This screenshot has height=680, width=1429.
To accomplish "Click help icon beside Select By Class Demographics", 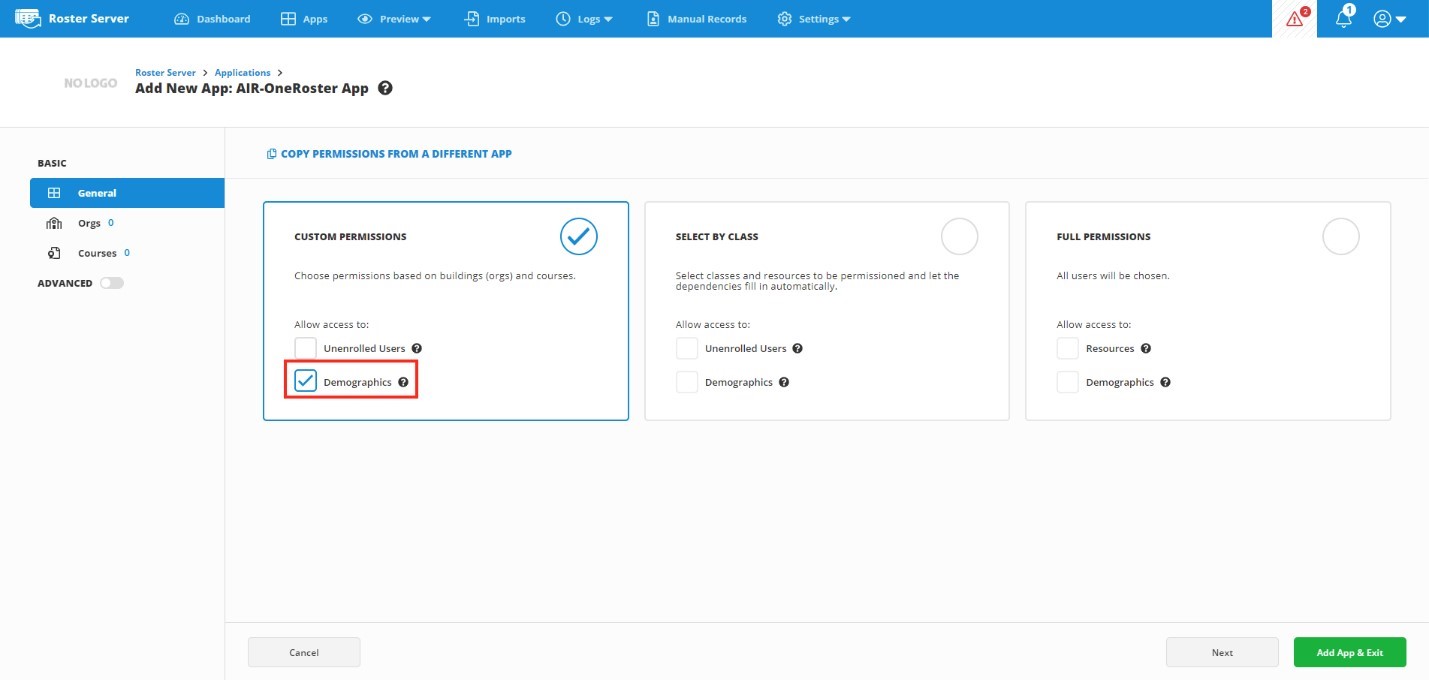I will click(x=784, y=383).
